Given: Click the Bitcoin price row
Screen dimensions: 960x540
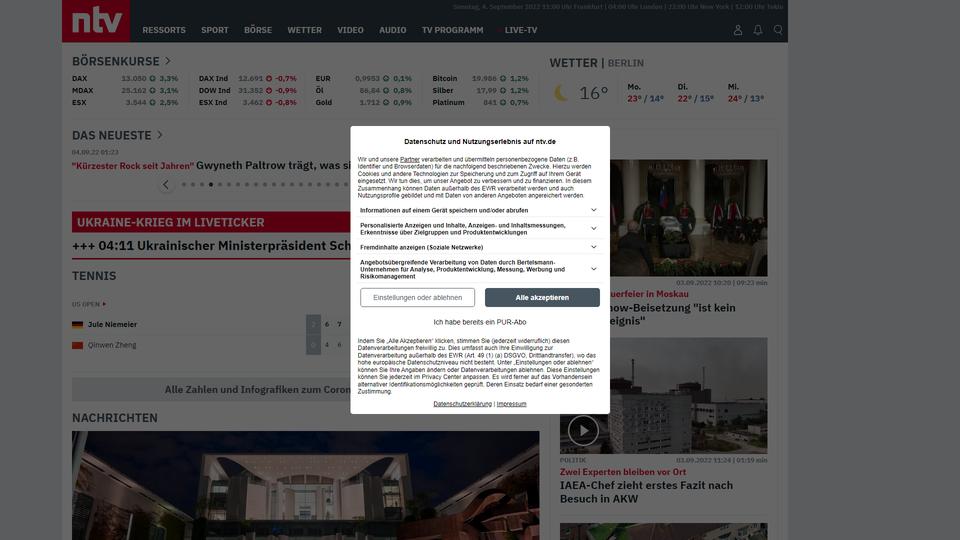Looking at the screenshot, I should pyautogui.click(x=480, y=78).
